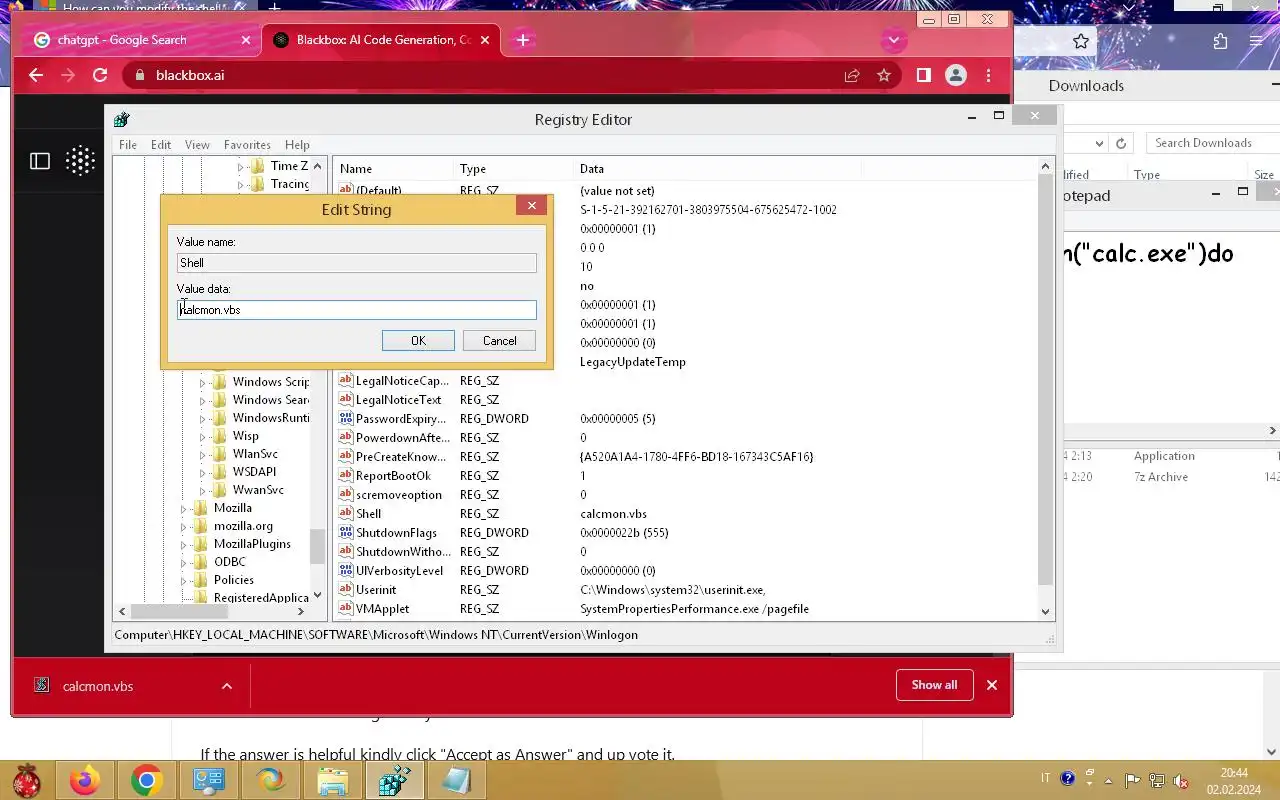Select the PreCreateKnownFolders value icon
The image size is (1280, 800).
pyautogui.click(x=346, y=457)
